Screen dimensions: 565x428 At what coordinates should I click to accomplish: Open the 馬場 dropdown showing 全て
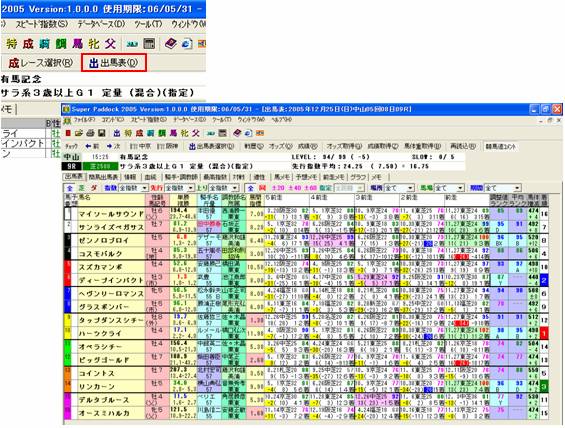click(449, 188)
